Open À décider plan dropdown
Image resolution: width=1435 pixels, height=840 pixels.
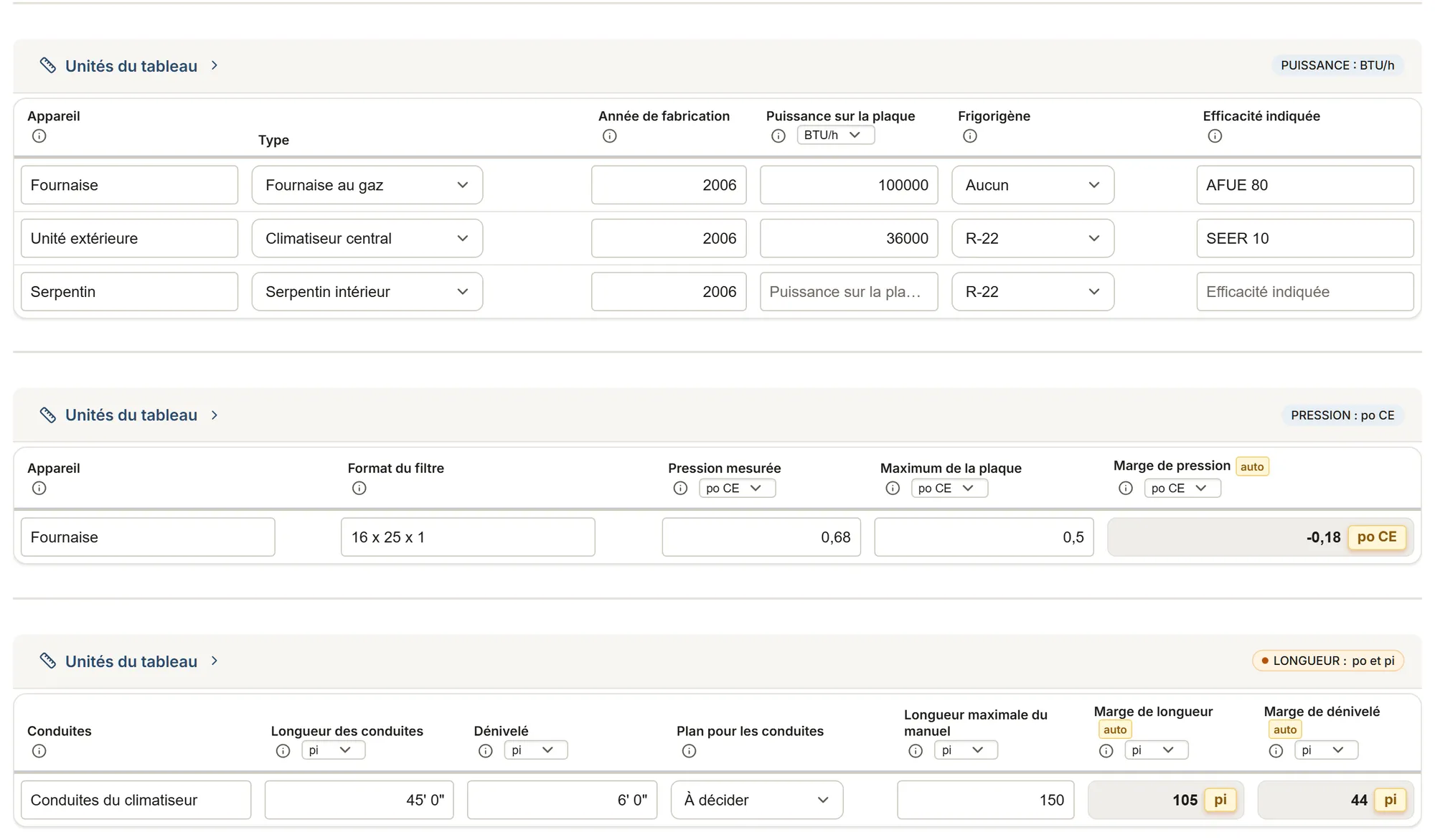[x=756, y=800]
